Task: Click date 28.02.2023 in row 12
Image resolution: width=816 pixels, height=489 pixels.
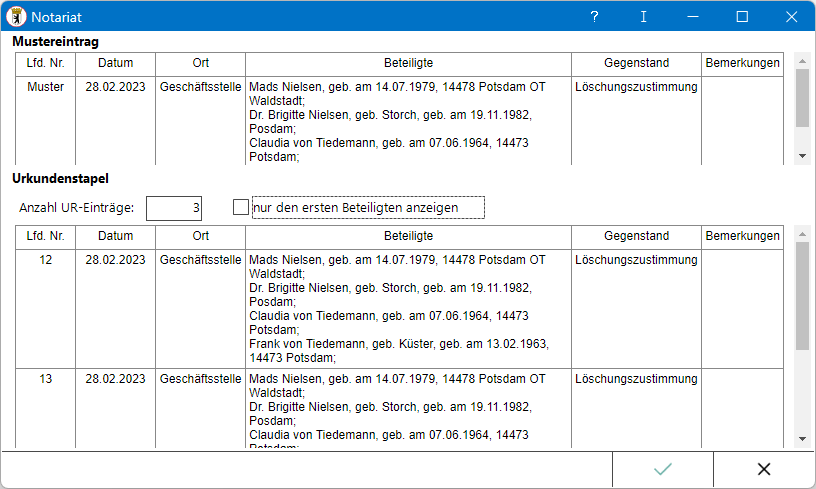Action: pos(116,260)
